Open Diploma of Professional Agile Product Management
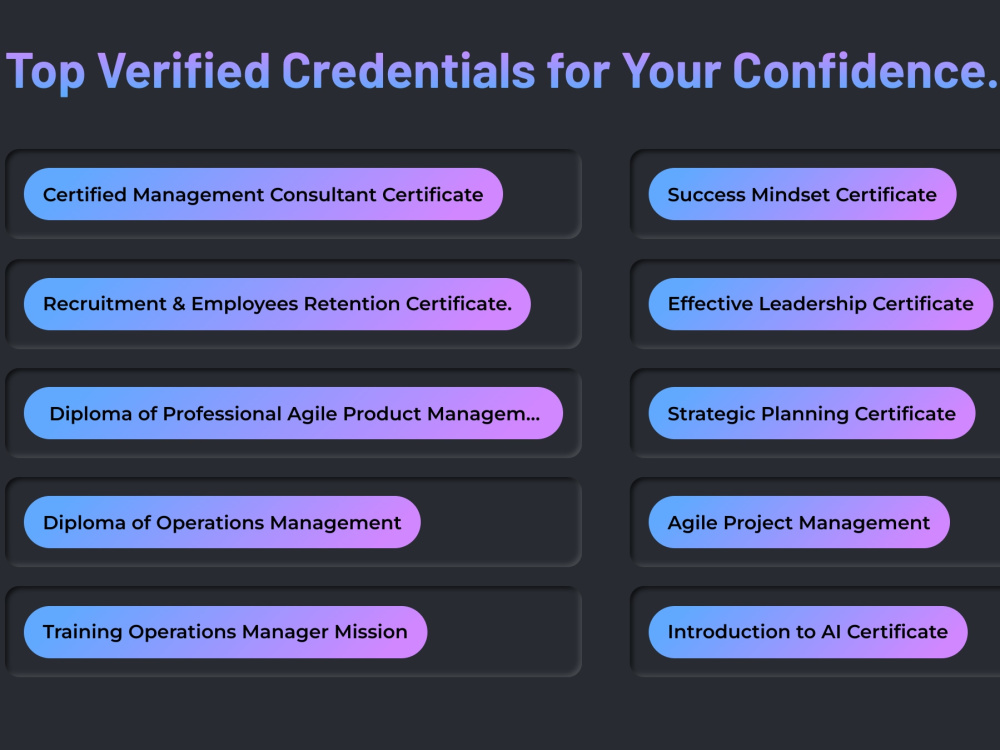 [293, 413]
